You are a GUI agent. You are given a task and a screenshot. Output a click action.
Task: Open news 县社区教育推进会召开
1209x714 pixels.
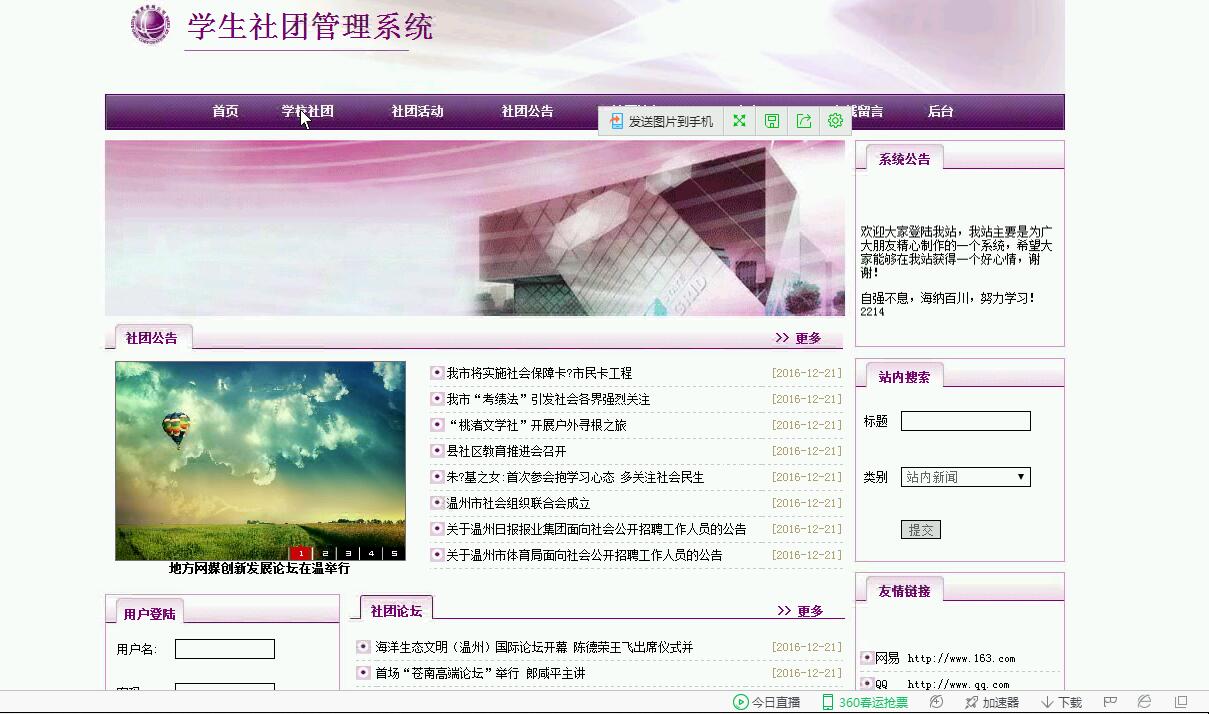point(506,451)
